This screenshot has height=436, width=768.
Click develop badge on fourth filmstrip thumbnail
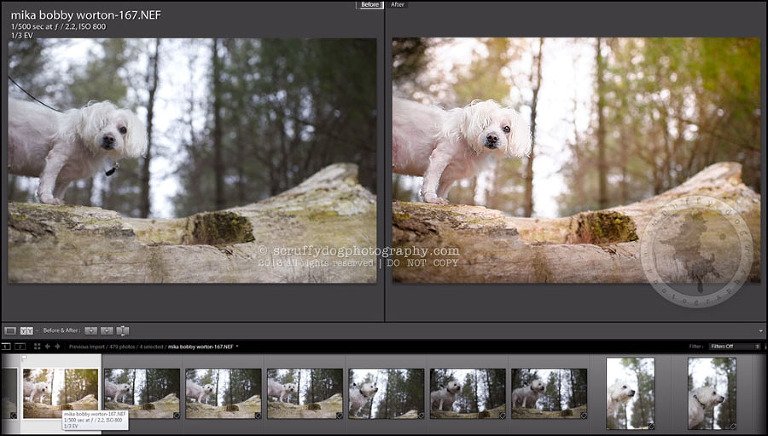click(x=338, y=415)
